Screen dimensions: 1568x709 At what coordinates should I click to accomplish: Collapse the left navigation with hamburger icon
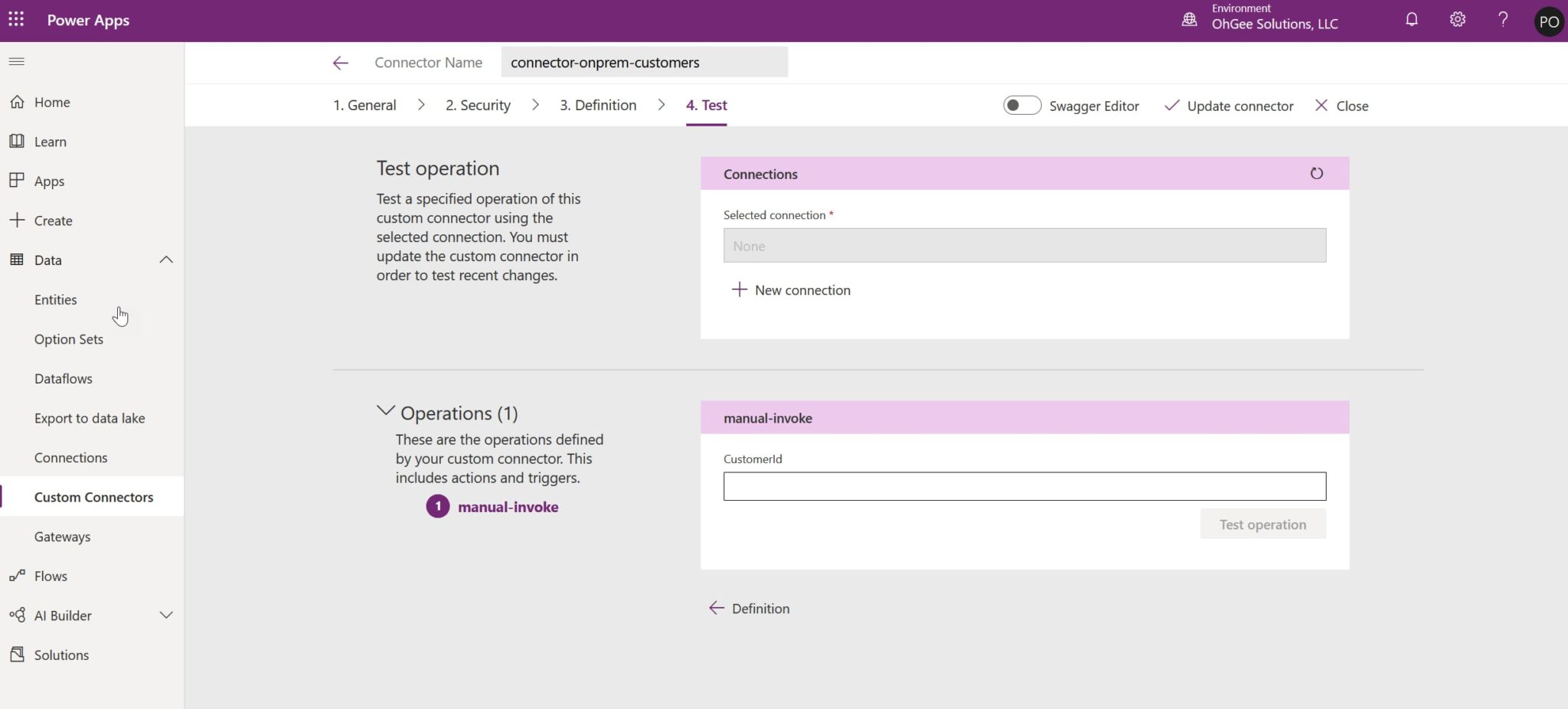point(16,61)
